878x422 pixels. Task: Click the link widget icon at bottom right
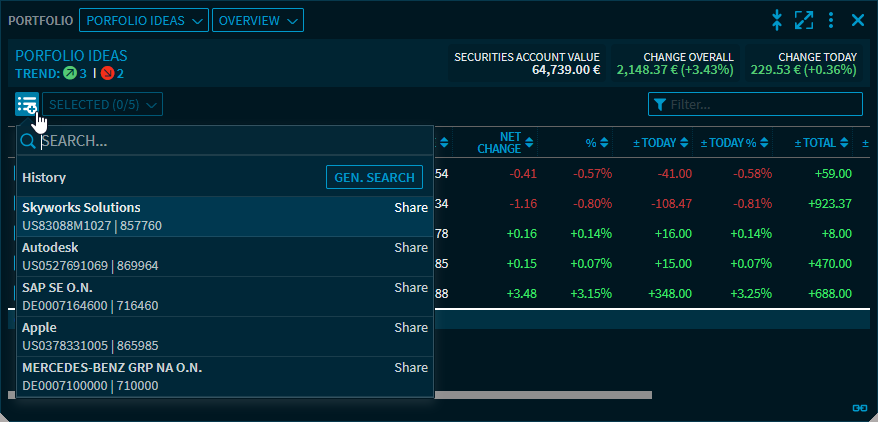pos(858,408)
